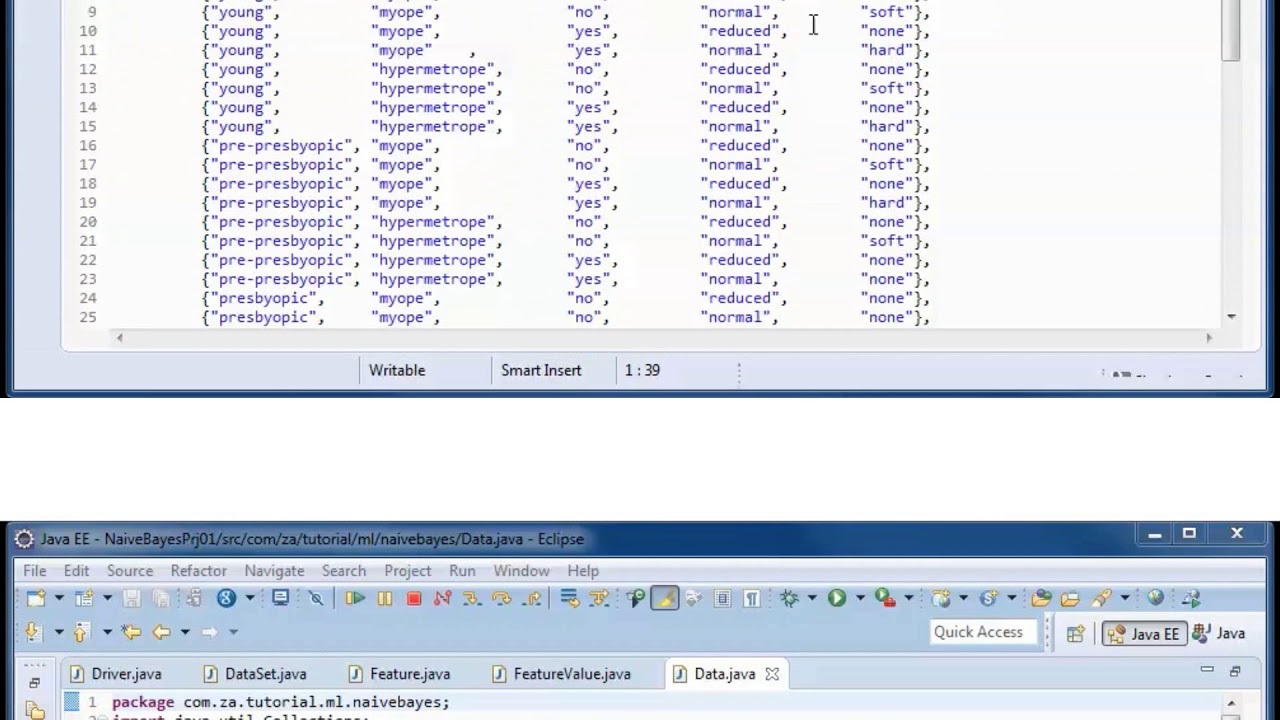Open the Back history dropdown arrow
Viewport: 1280px width, 720px height.
tap(185, 631)
